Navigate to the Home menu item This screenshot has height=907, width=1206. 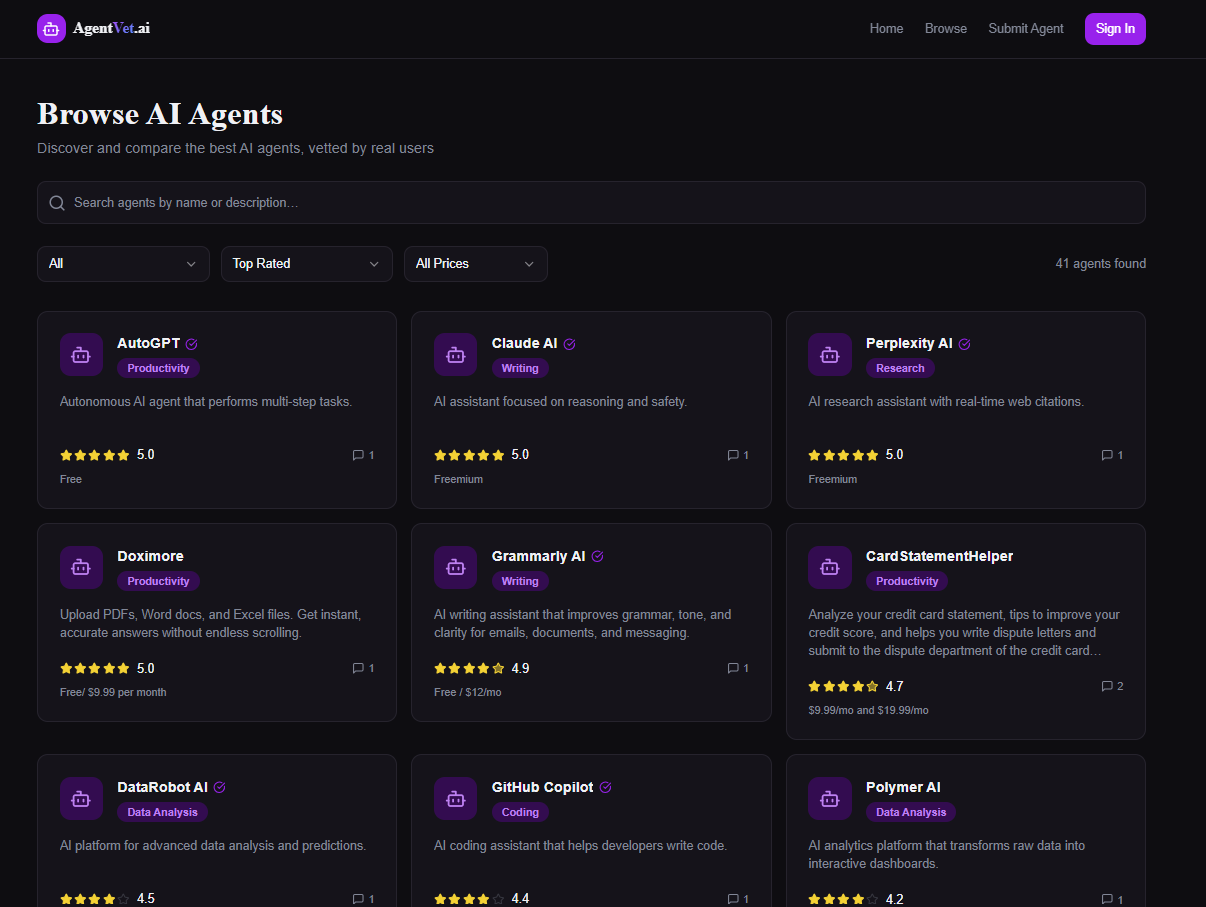886,28
